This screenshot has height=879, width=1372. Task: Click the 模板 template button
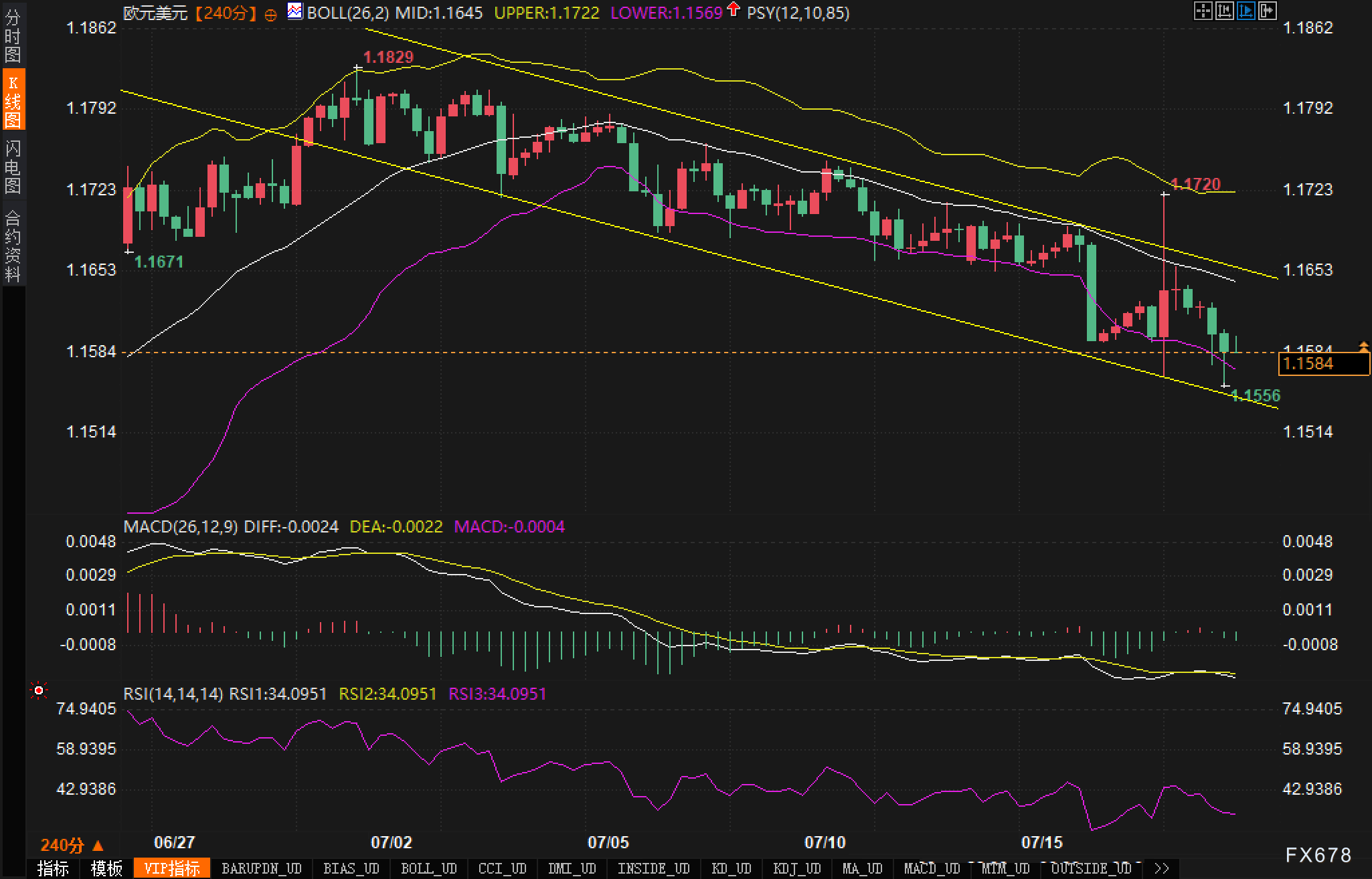[x=106, y=868]
